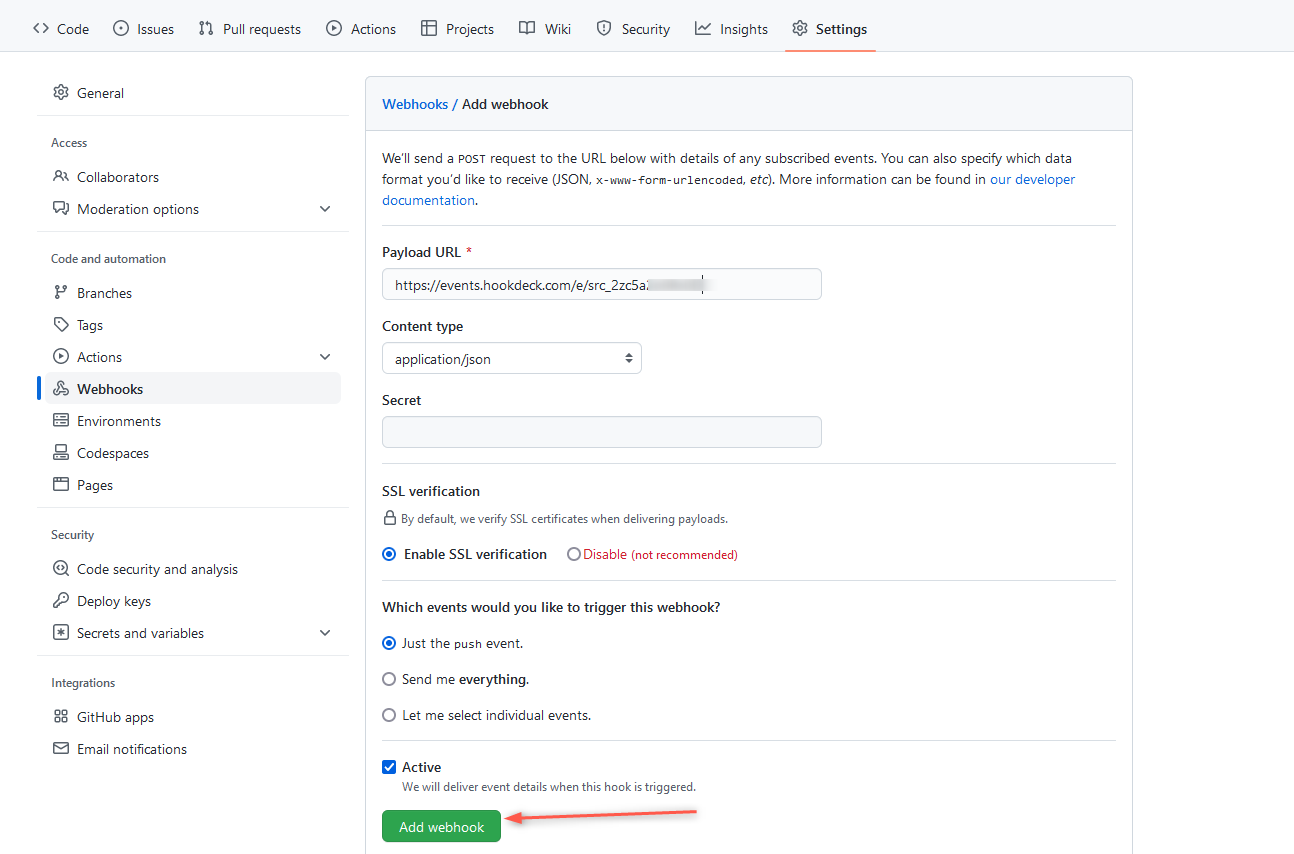The height and width of the screenshot is (854, 1294).
Task: Switch to the Pull requests tab
Action: [249, 28]
